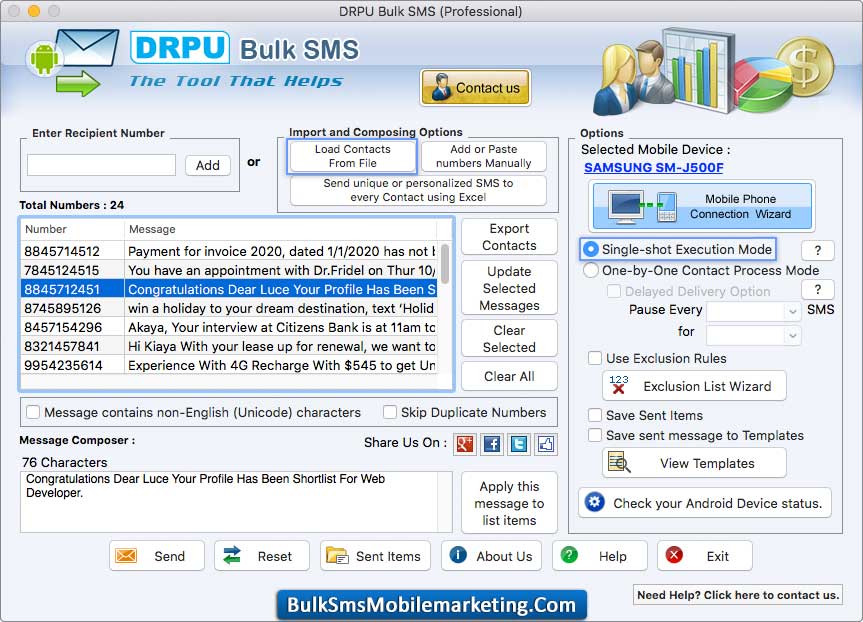This screenshot has height=622, width=863.
Task: Select the row for number 8457154296
Action: coord(229,328)
